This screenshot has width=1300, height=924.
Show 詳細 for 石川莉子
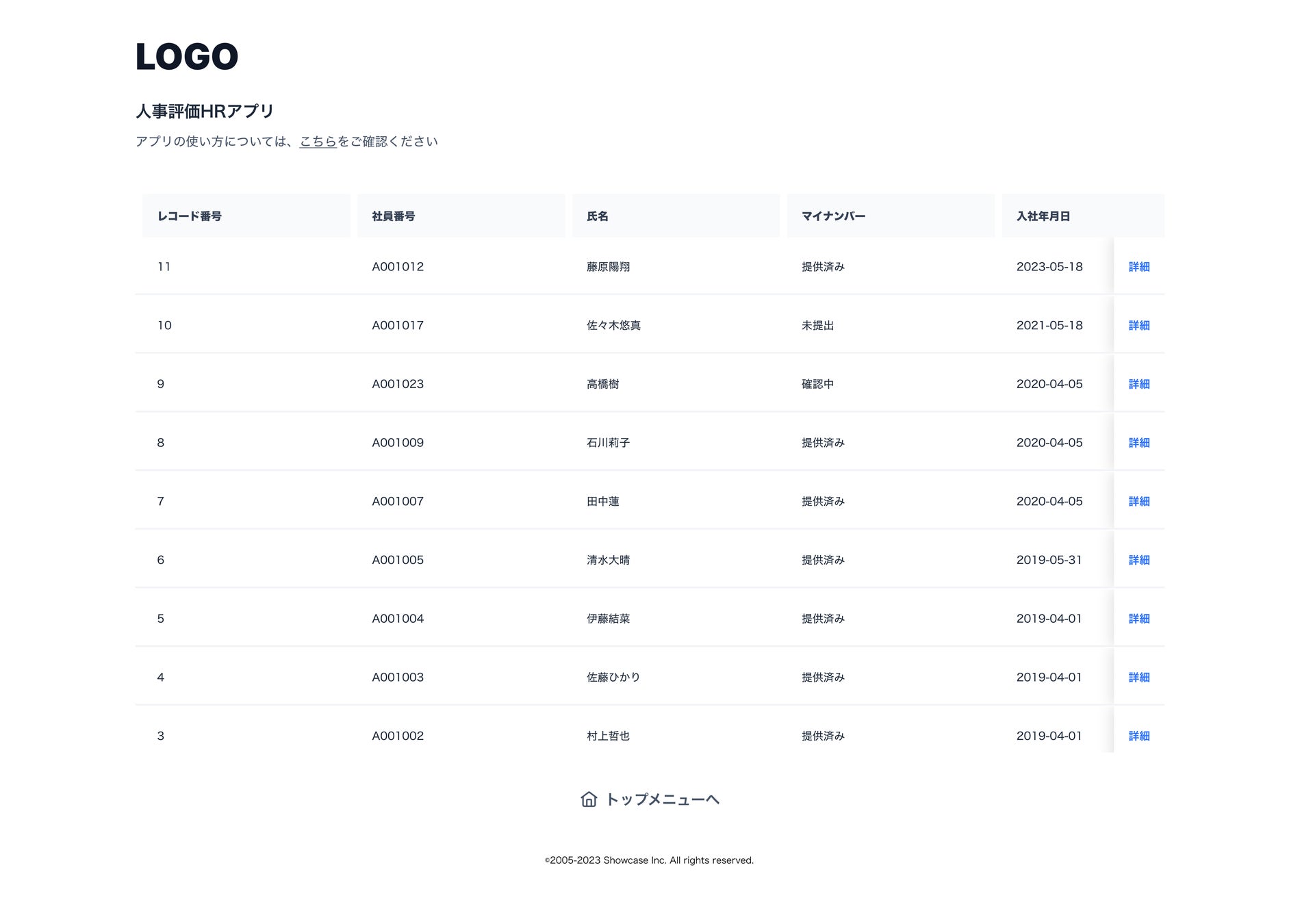click(1138, 443)
